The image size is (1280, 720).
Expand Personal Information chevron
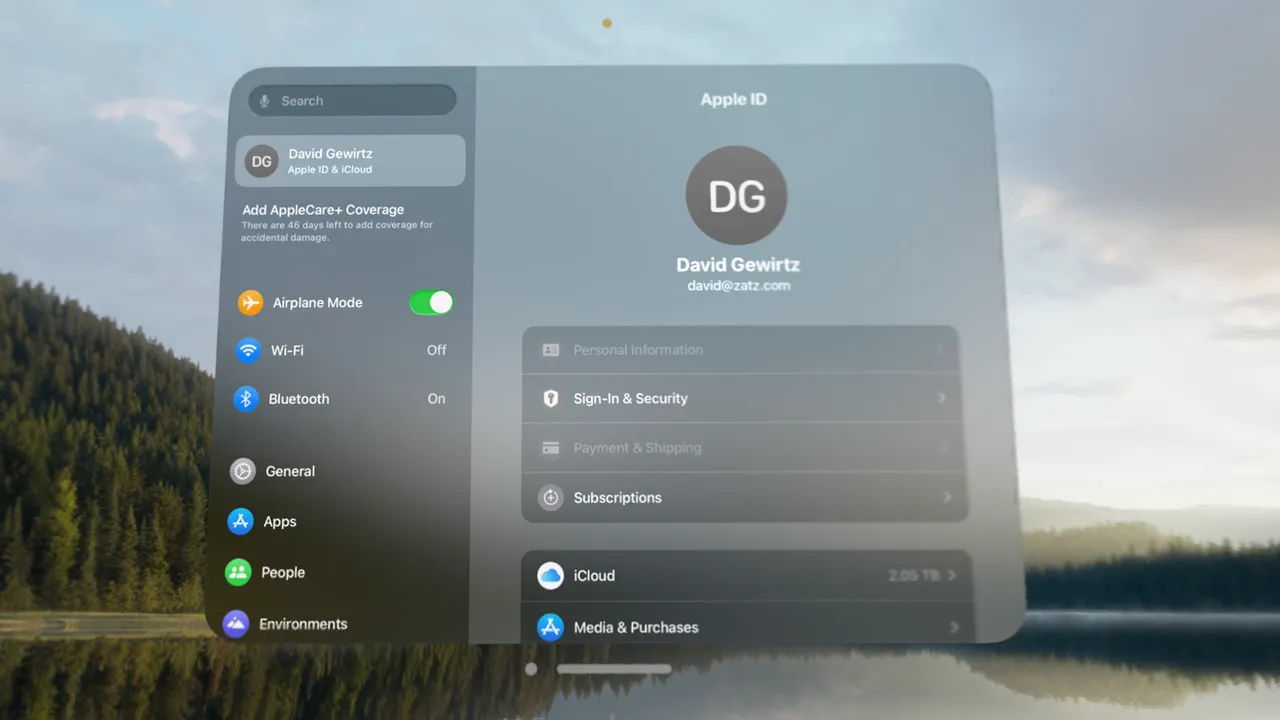click(941, 350)
